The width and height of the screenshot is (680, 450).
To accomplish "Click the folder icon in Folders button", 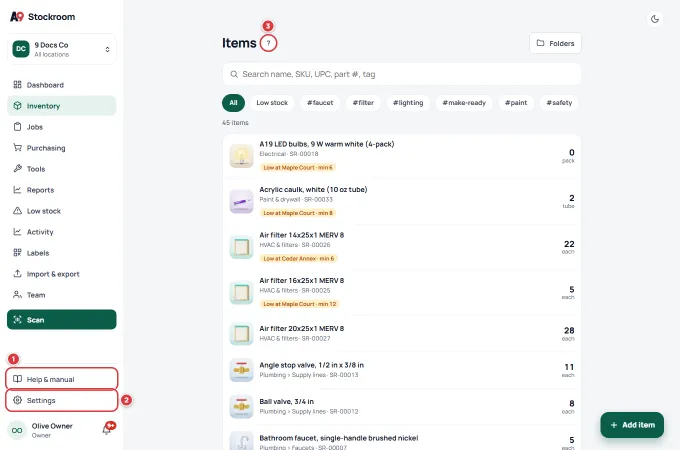I will pyautogui.click(x=540, y=43).
